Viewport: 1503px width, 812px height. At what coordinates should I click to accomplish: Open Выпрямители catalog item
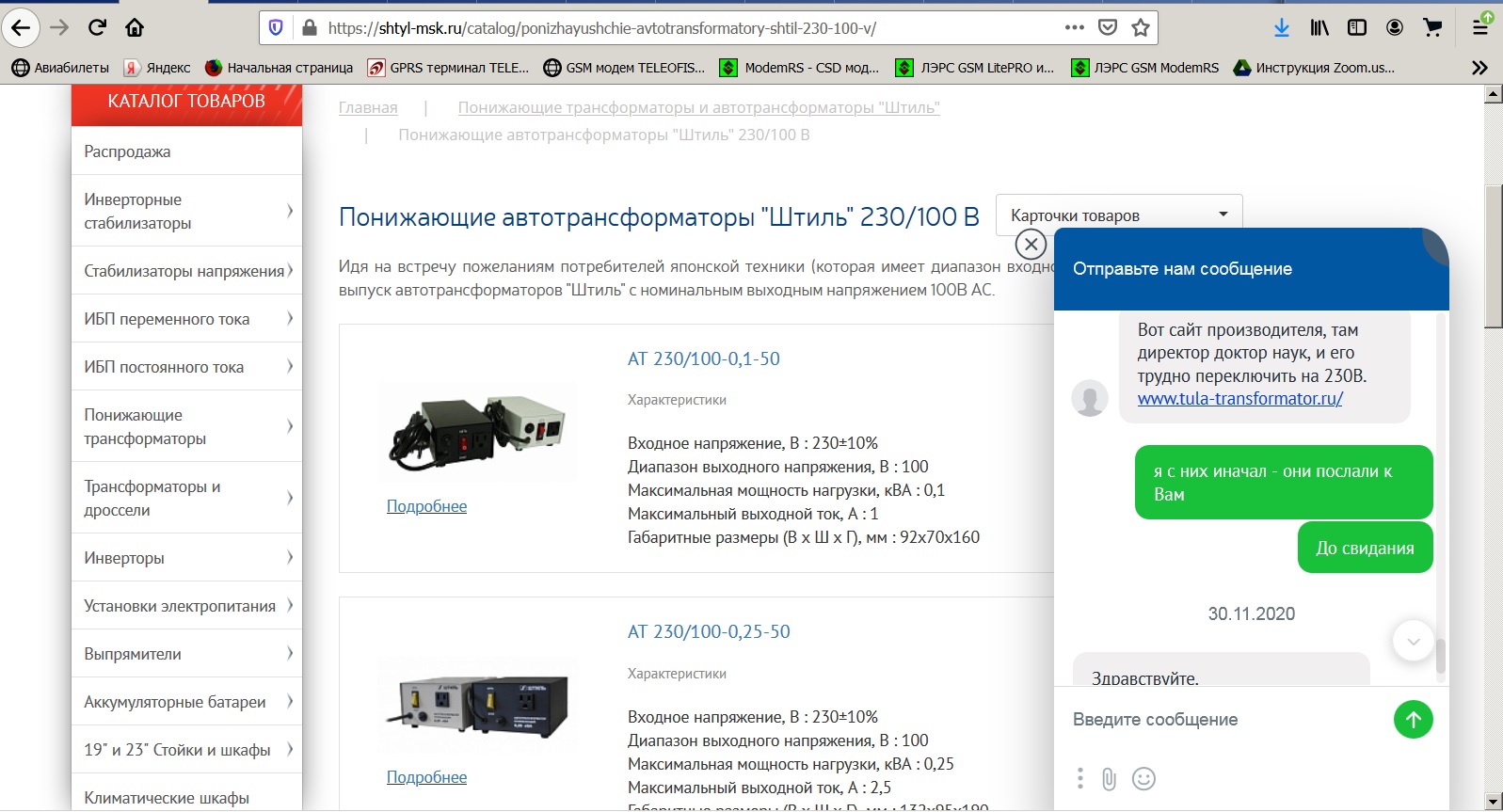[186, 654]
